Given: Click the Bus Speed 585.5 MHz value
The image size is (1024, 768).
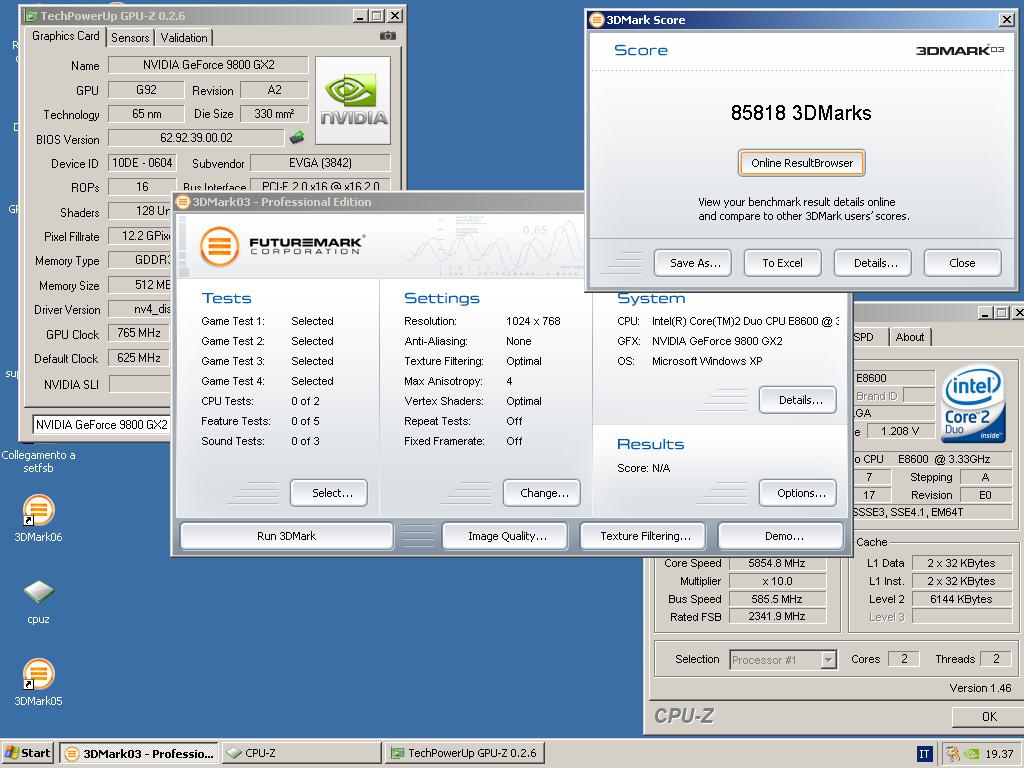Looking at the screenshot, I should (x=776, y=599).
